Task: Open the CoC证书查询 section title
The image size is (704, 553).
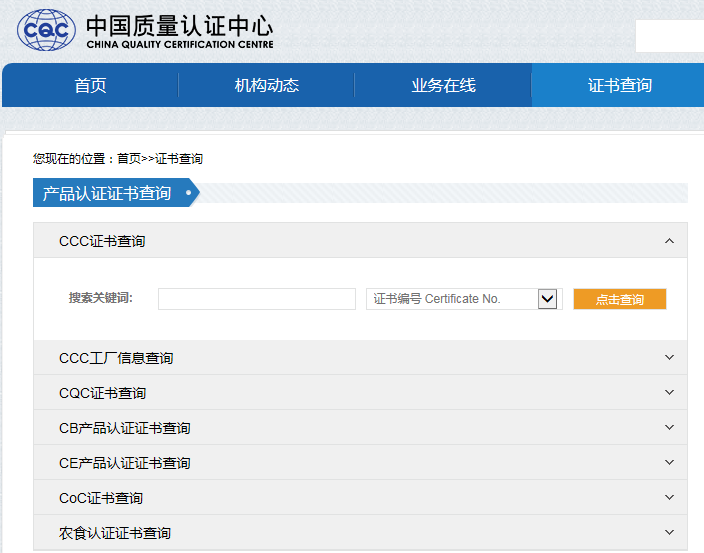Action: tap(101, 498)
